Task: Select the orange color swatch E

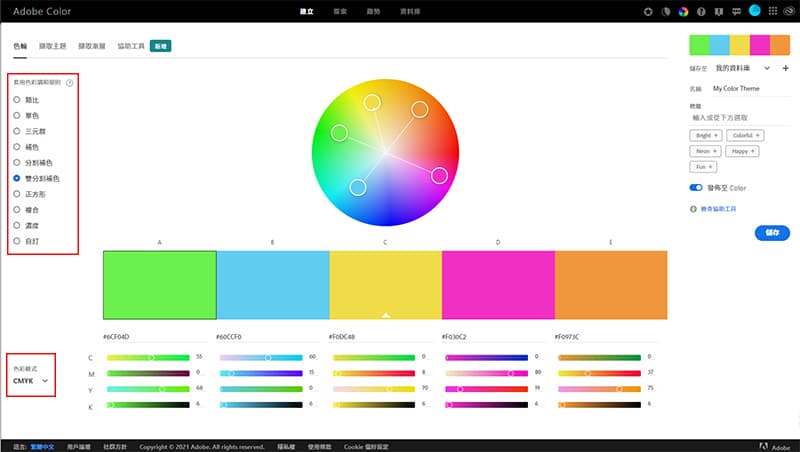Action: (611, 285)
